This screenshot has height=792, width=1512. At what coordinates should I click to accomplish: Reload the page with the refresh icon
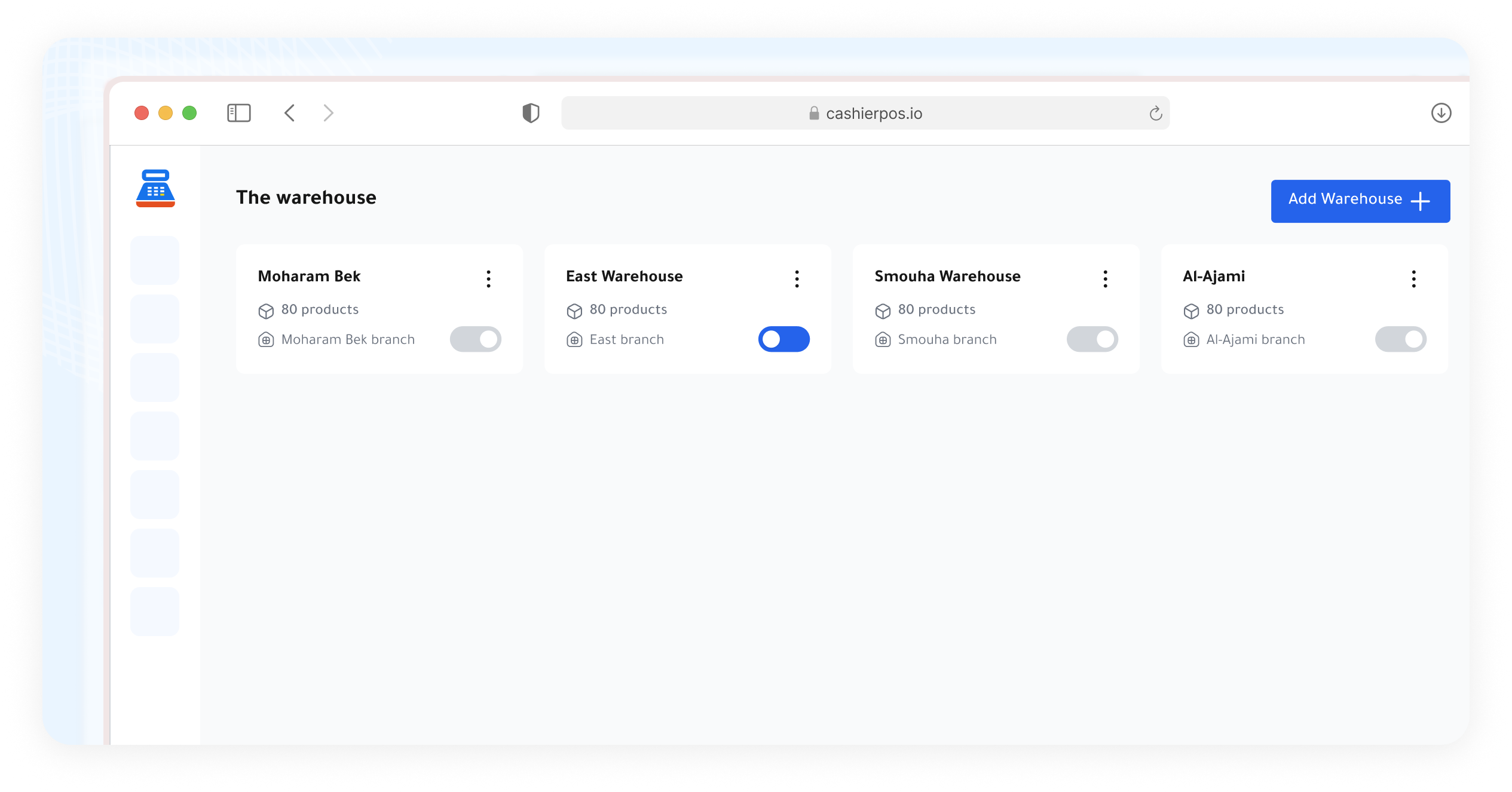pos(1156,113)
